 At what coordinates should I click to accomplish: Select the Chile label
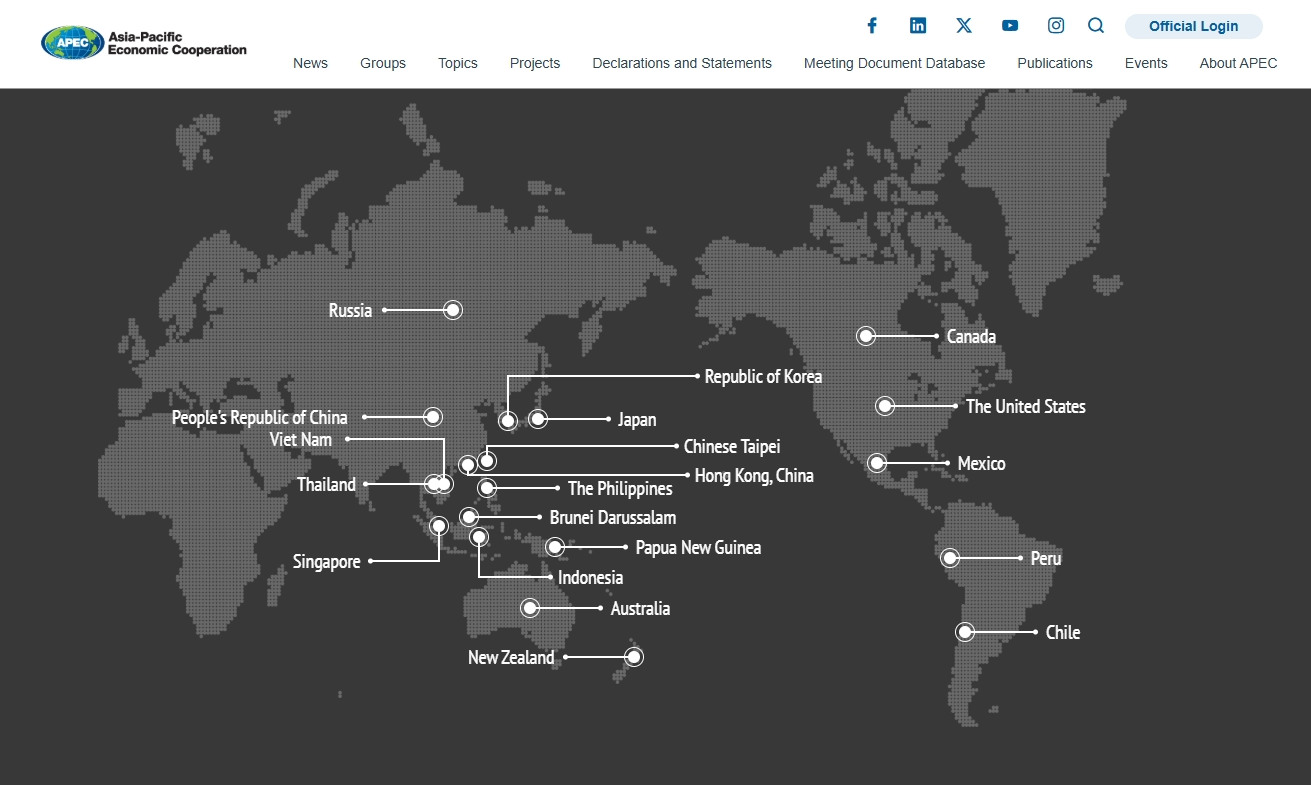[x=1063, y=633]
